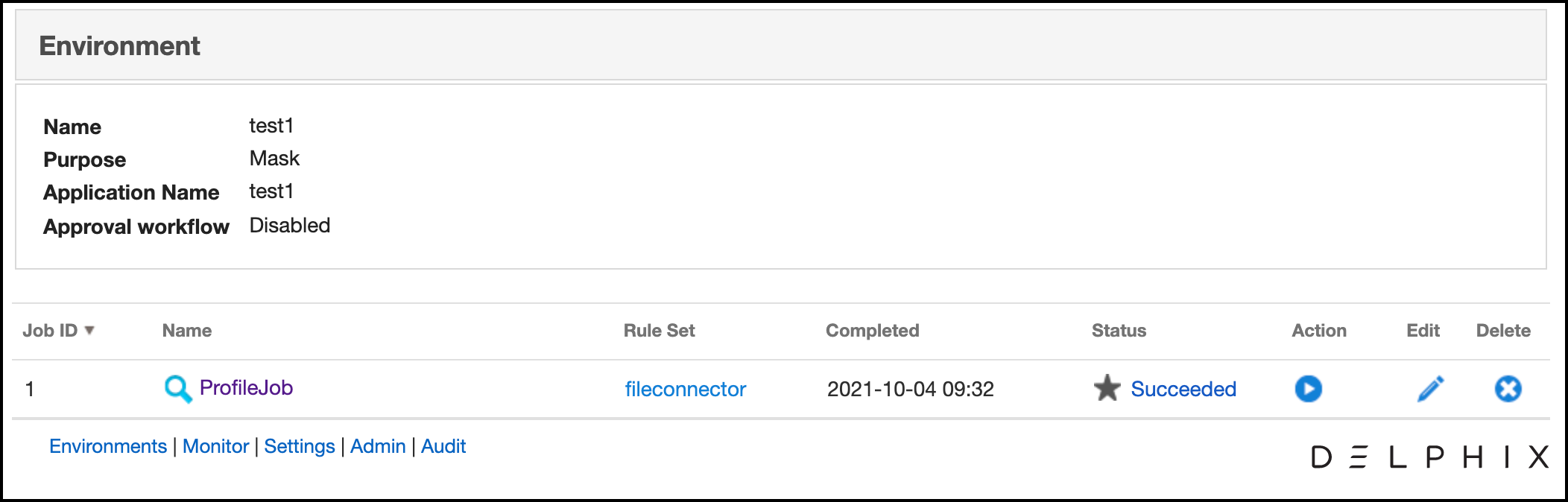Click the magnifier icon beside ProfileJob
The image size is (1568, 502).
point(177,389)
